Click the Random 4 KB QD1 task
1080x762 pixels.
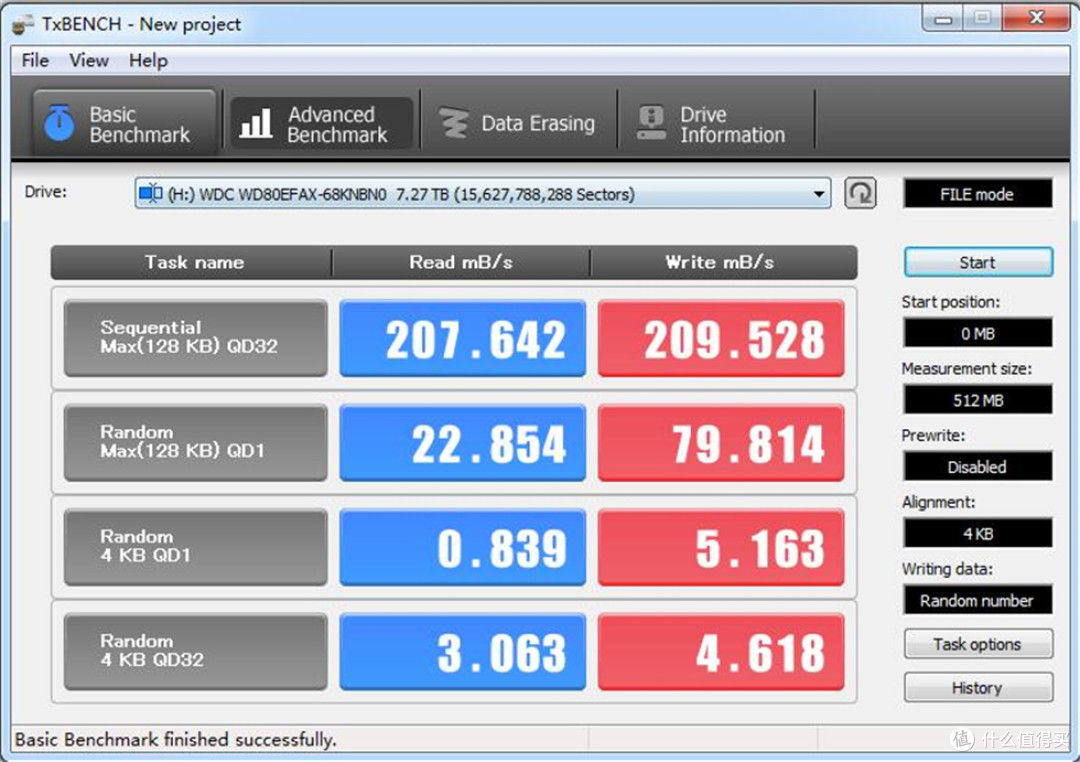click(196, 547)
